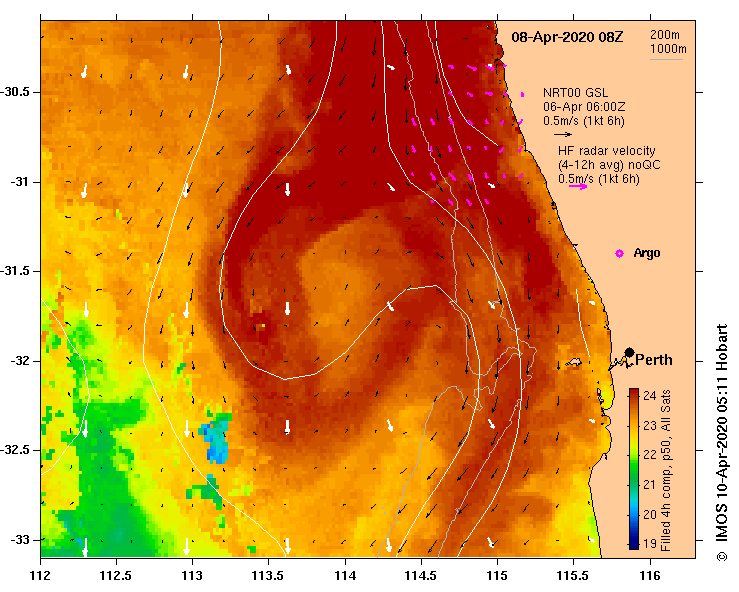Click latitude axis label -31.5

coord(15,271)
